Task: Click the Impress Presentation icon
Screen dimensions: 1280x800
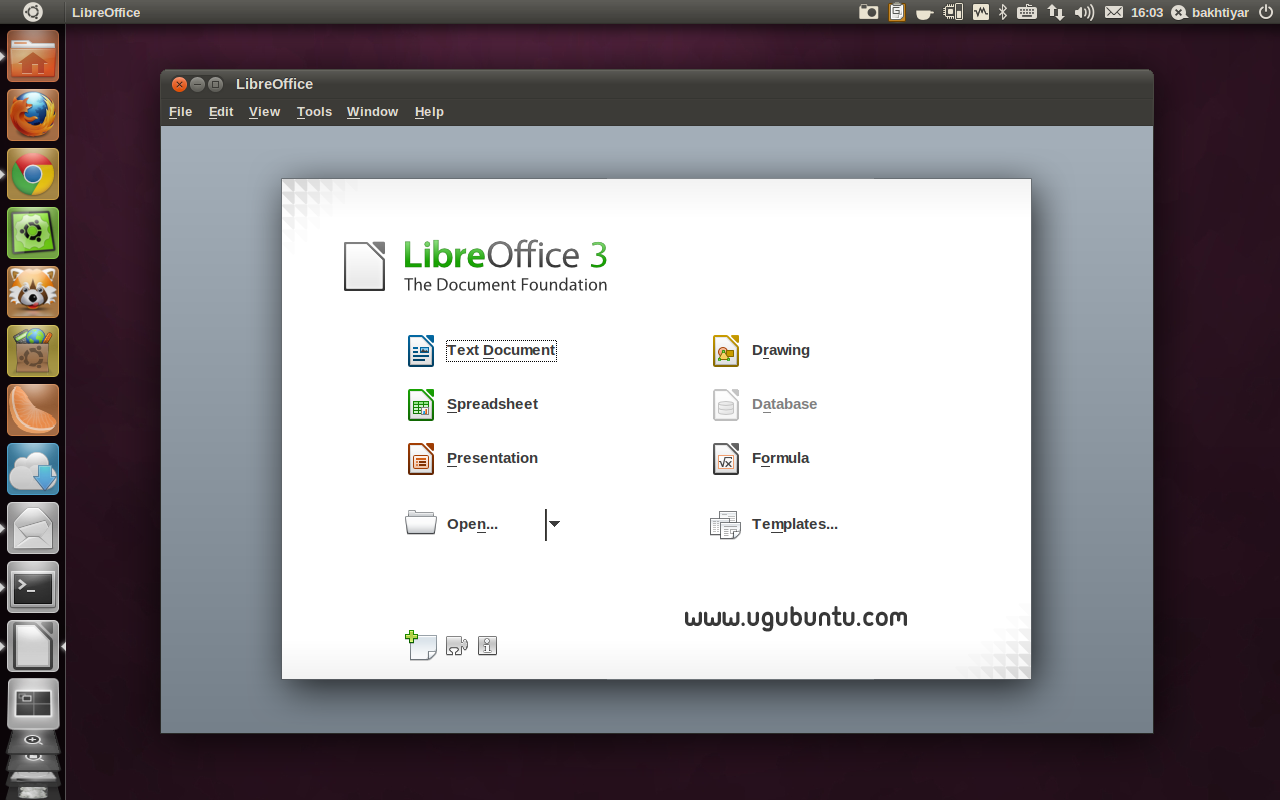Action: pos(421,459)
